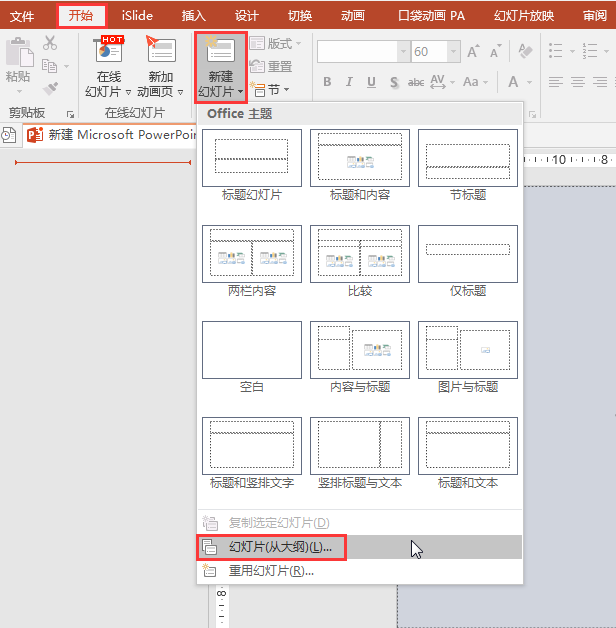Center align text

point(578,82)
